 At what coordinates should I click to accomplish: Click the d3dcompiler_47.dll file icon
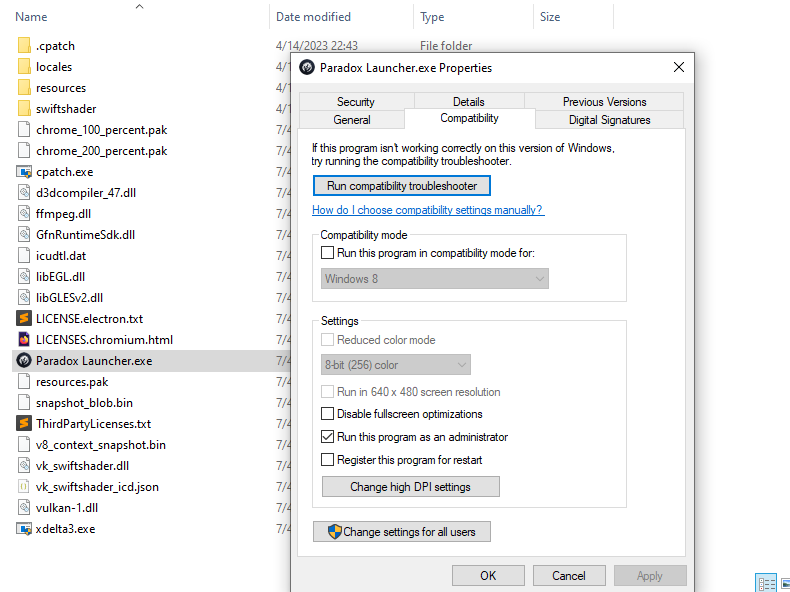point(24,192)
